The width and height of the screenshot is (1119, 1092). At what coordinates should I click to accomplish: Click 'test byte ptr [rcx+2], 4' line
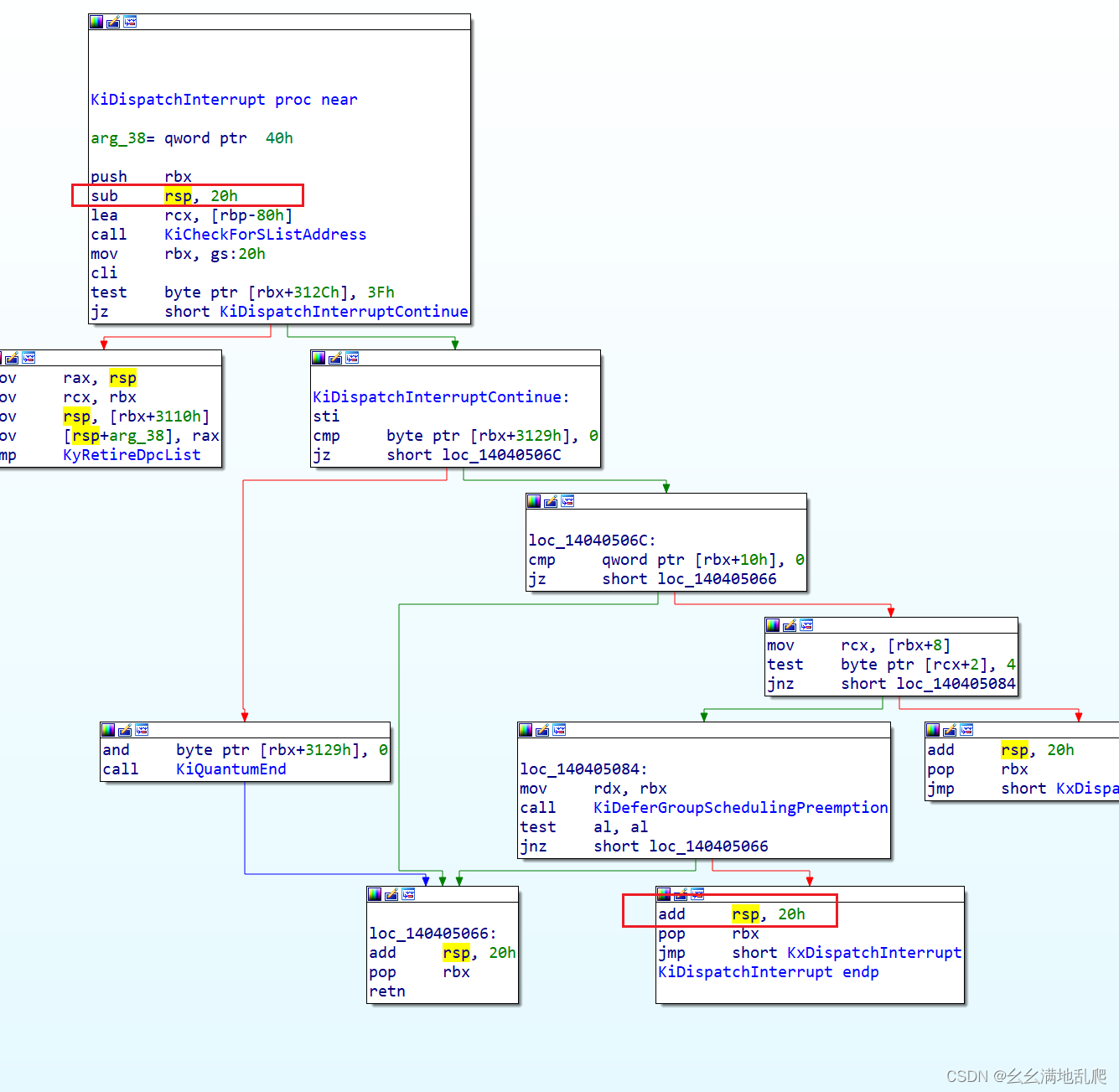[892, 665]
